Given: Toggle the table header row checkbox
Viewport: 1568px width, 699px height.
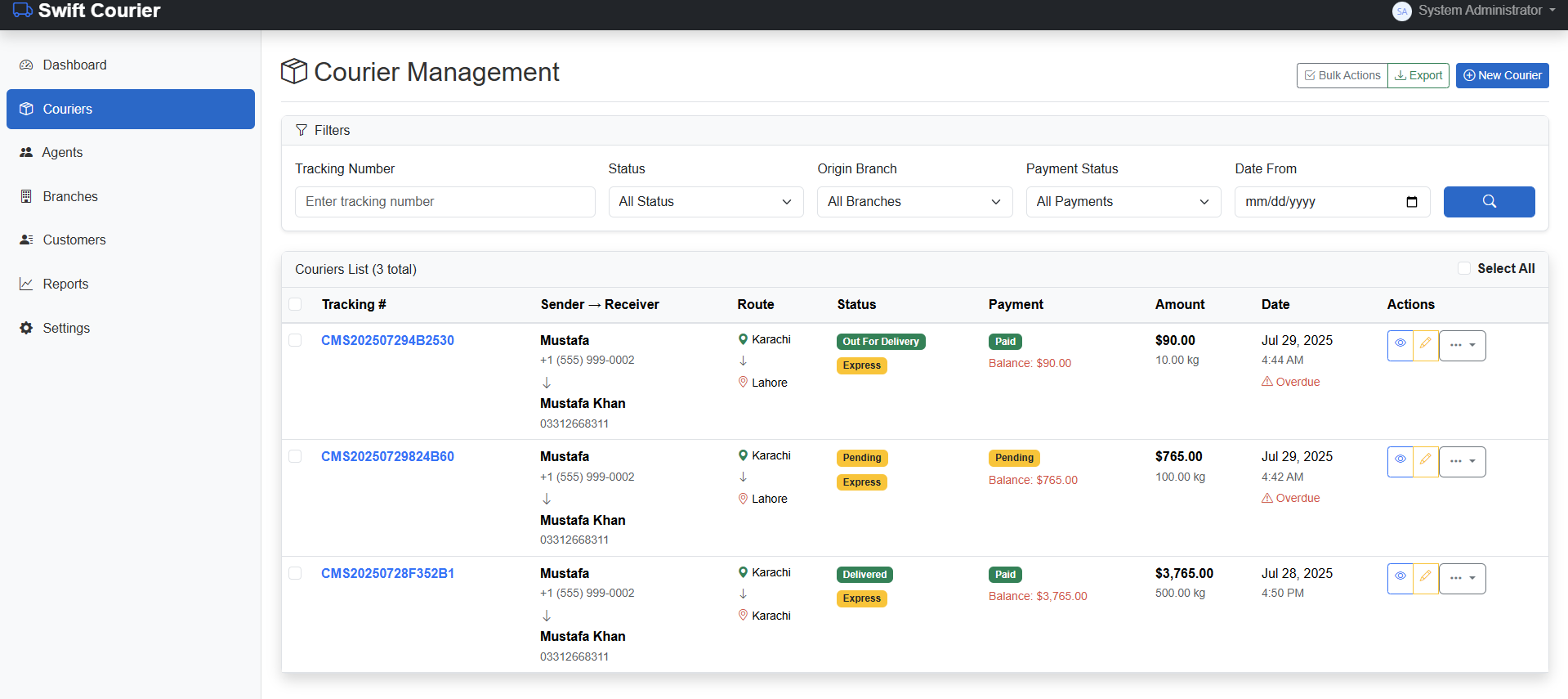Looking at the screenshot, I should coord(295,304).
